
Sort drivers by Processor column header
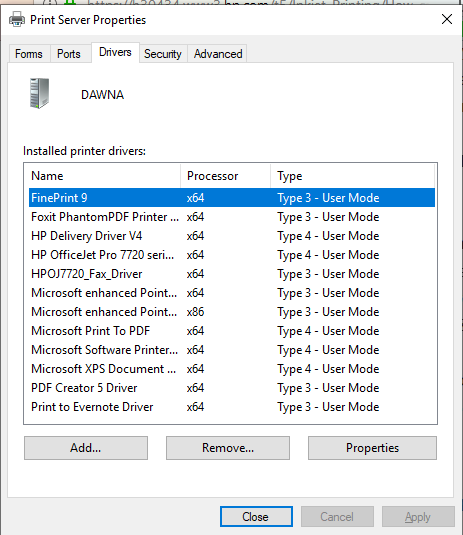(226, 176)
